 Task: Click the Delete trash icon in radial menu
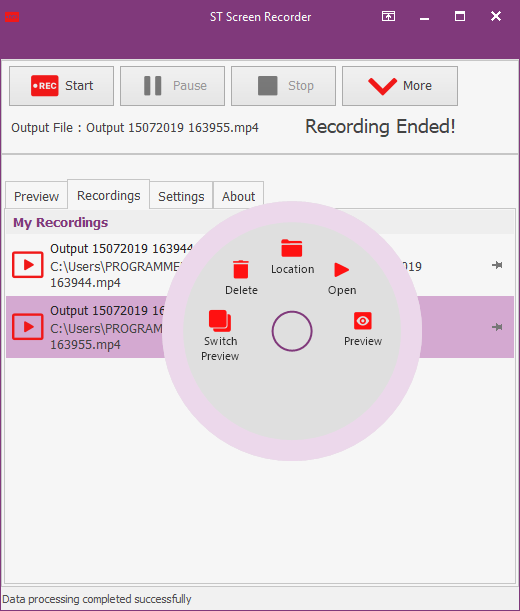coord(241,270)
